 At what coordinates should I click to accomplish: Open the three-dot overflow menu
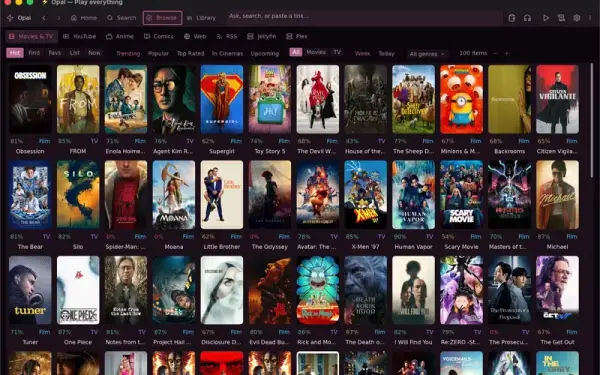pos(590,18)
